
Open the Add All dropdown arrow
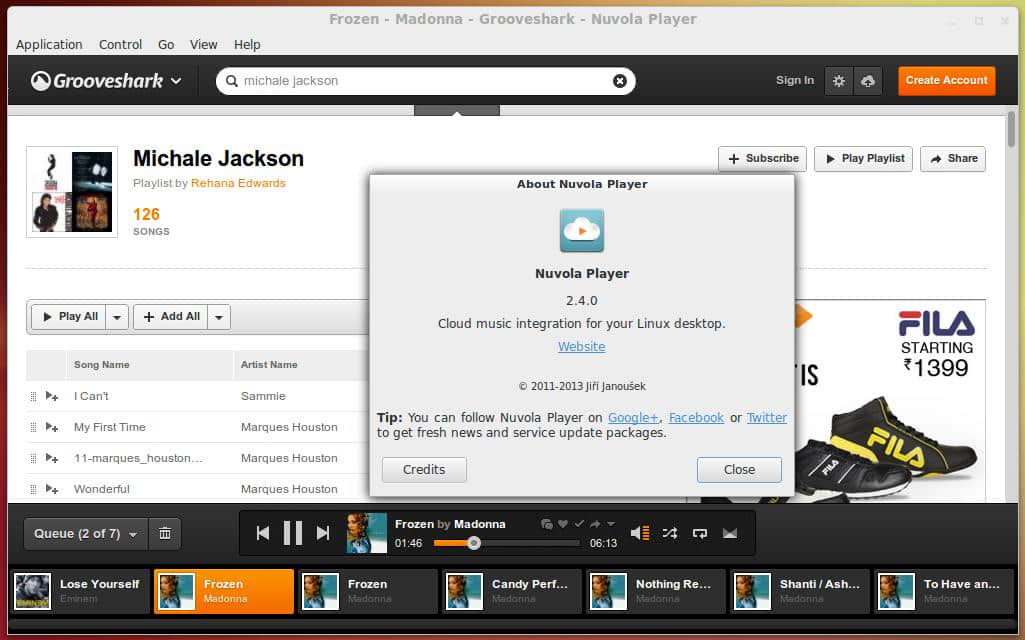pyautogui.click(x=219, y=317)
